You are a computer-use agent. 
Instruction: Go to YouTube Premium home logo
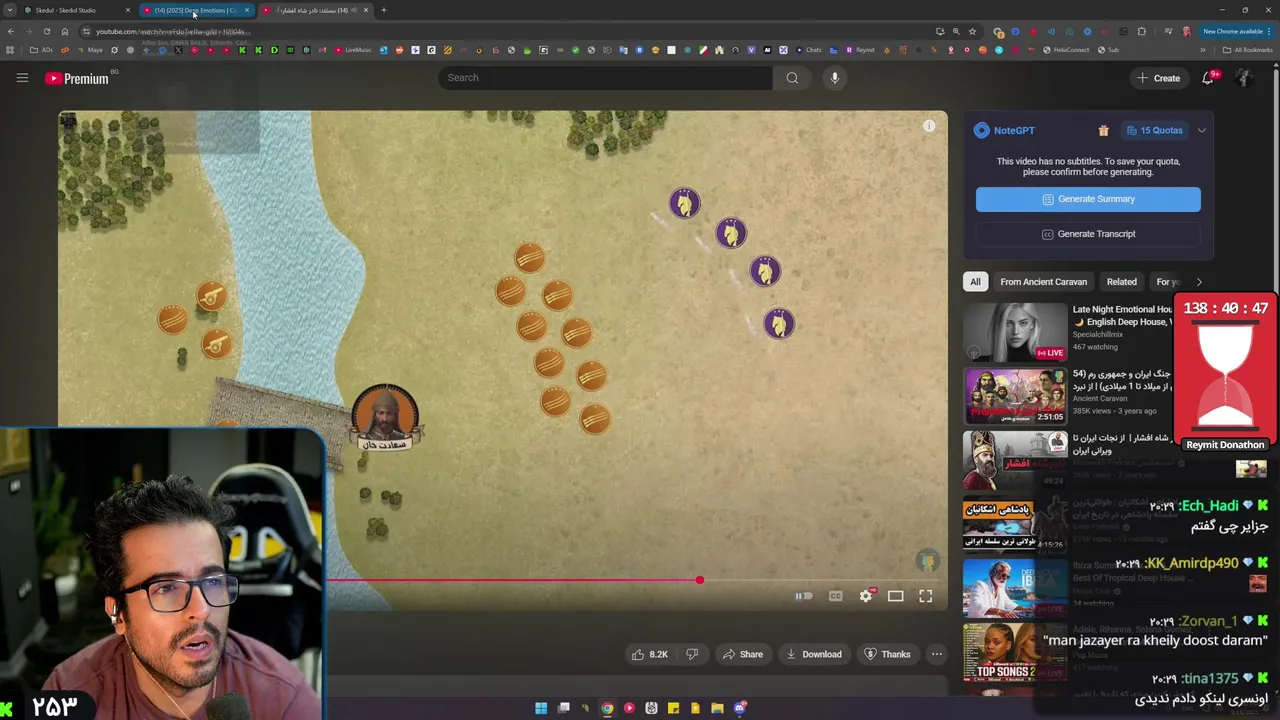(77, 78)
